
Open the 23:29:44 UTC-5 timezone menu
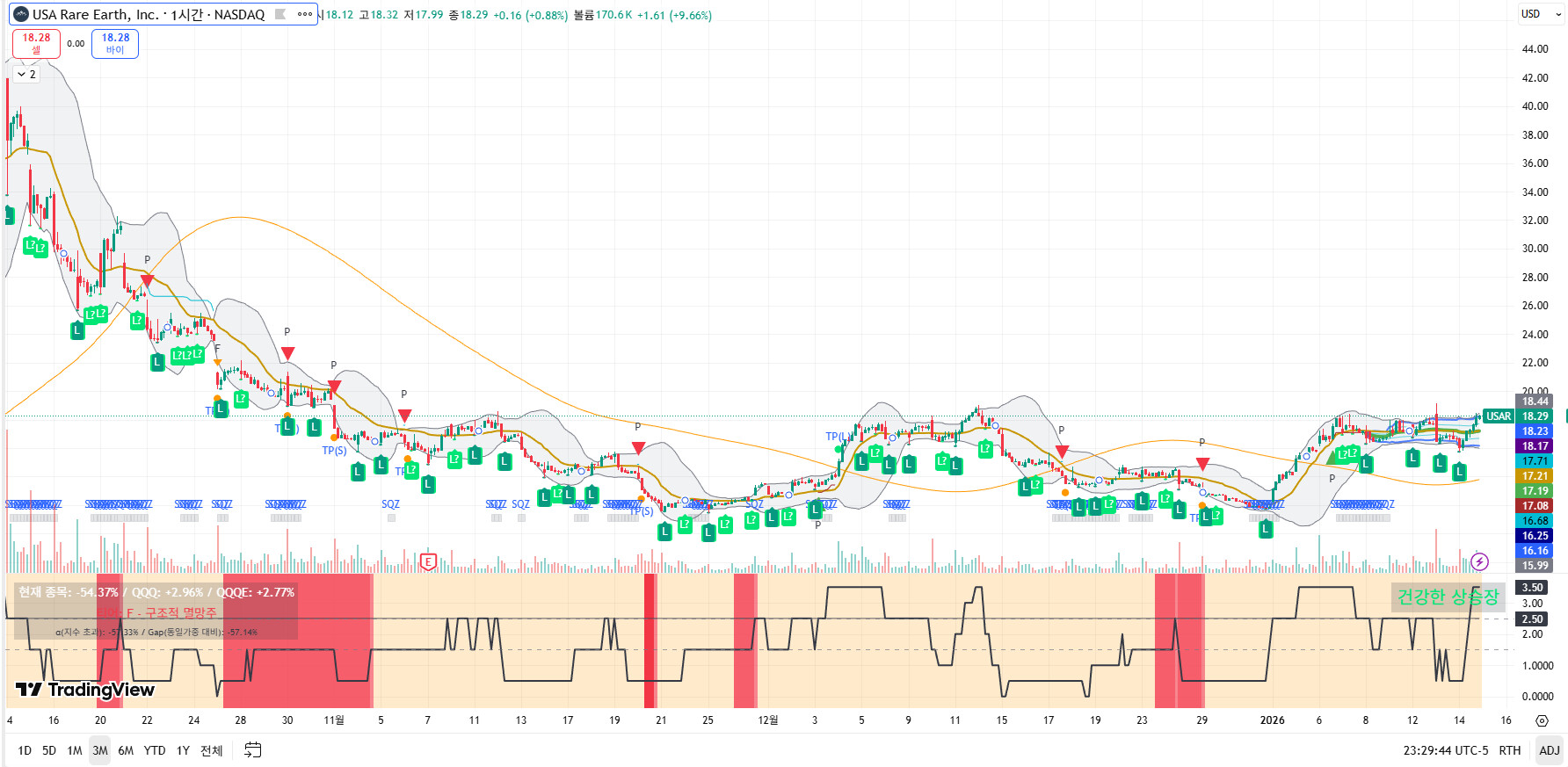1445,750
